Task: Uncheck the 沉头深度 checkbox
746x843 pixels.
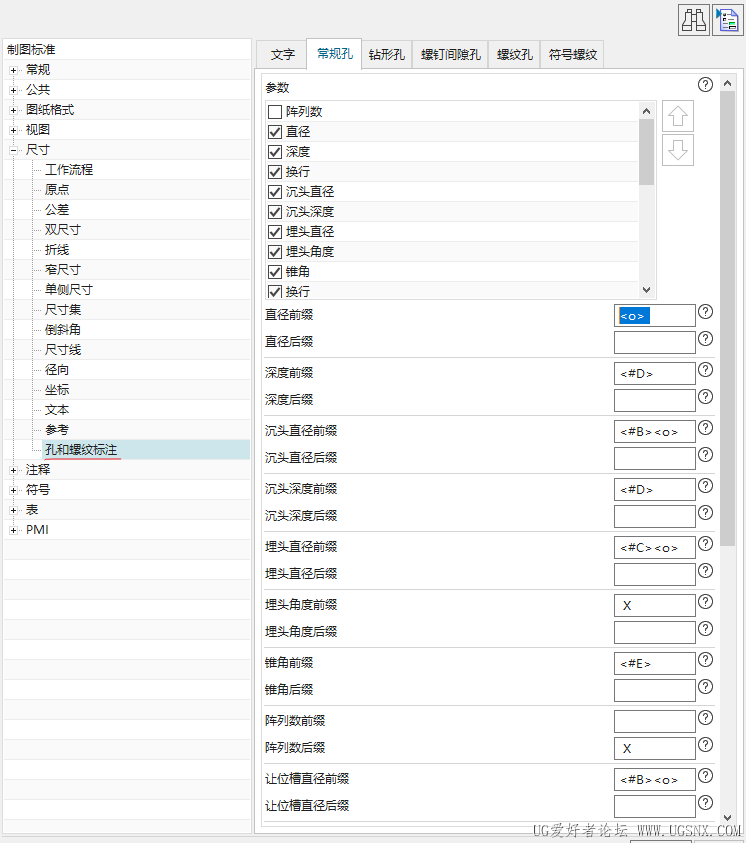Action: [x=275, y=212]
